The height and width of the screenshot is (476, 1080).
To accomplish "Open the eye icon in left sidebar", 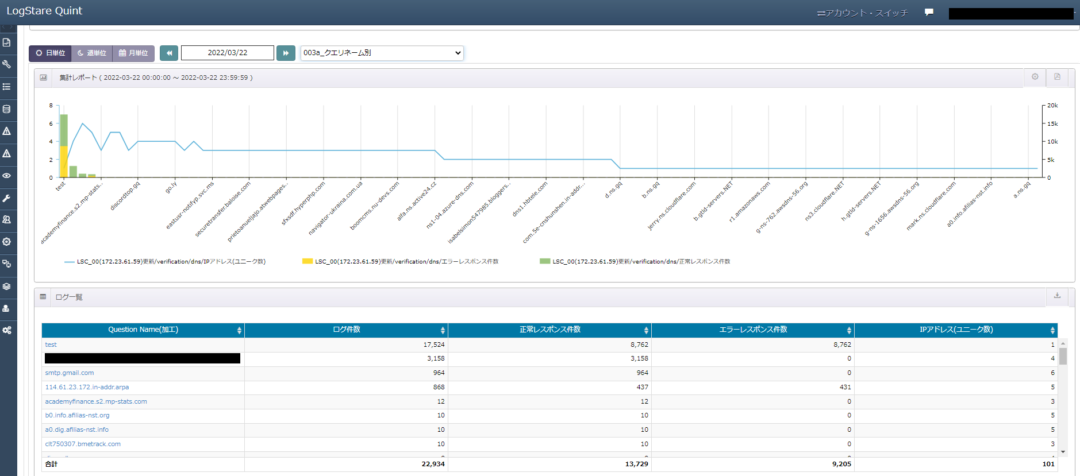I will [x=7, y=175].
